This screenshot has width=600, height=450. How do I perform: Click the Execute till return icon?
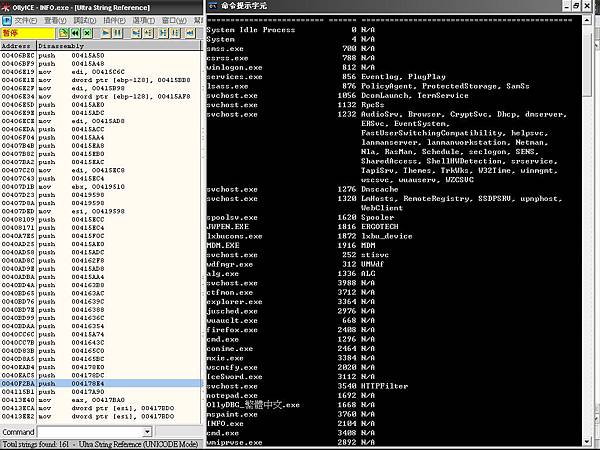[190, 34]
